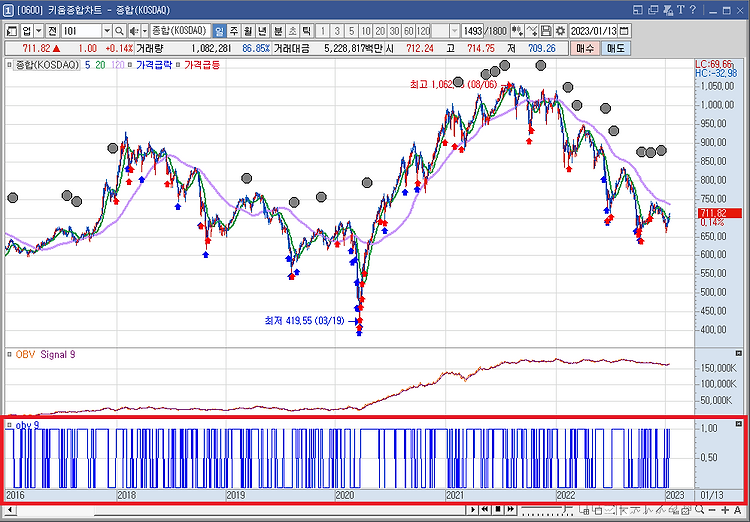Screen dimensions: 750x522
Task: Click the candle/indicator settings icon before the save icon
Action: (517, 31)
